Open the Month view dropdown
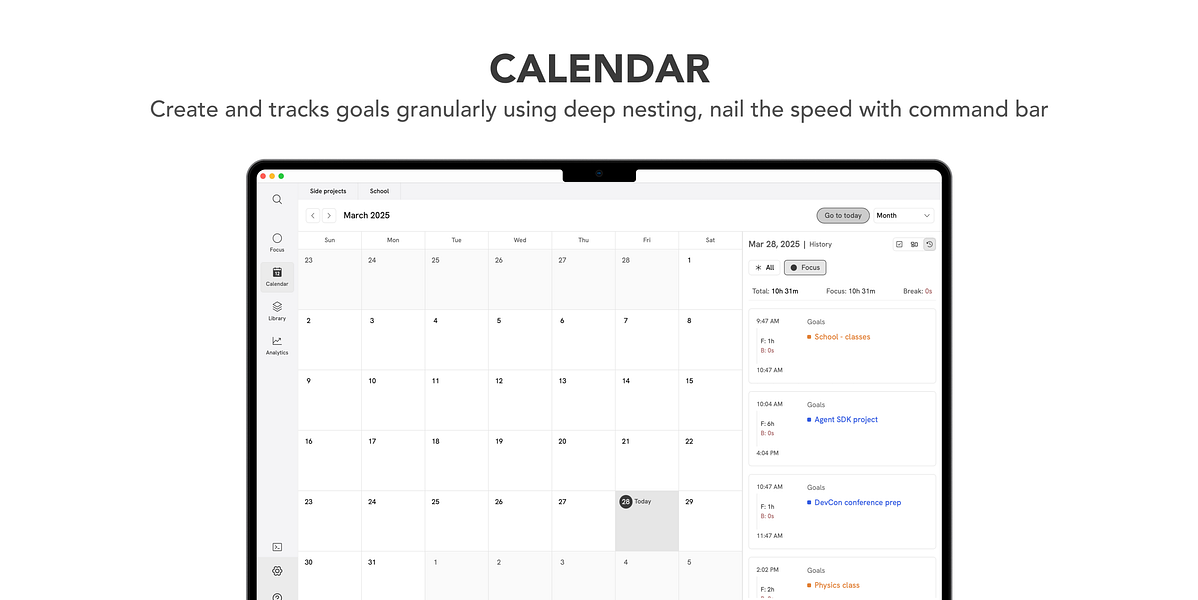Screen dimensions: 1198x600 [x=904, y=216]
